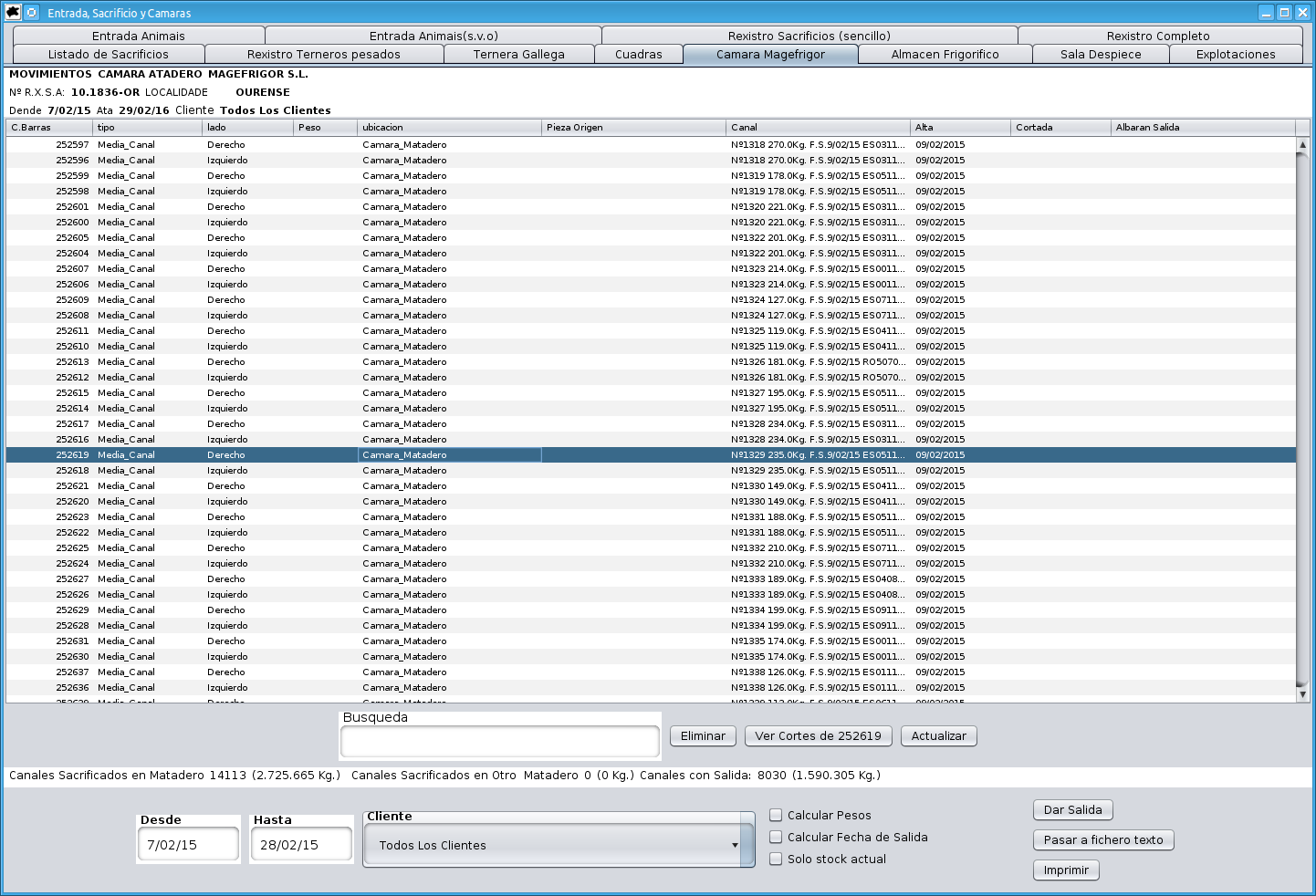
Task: Click the Busqueda search field
Action: (x=500, y=742)
